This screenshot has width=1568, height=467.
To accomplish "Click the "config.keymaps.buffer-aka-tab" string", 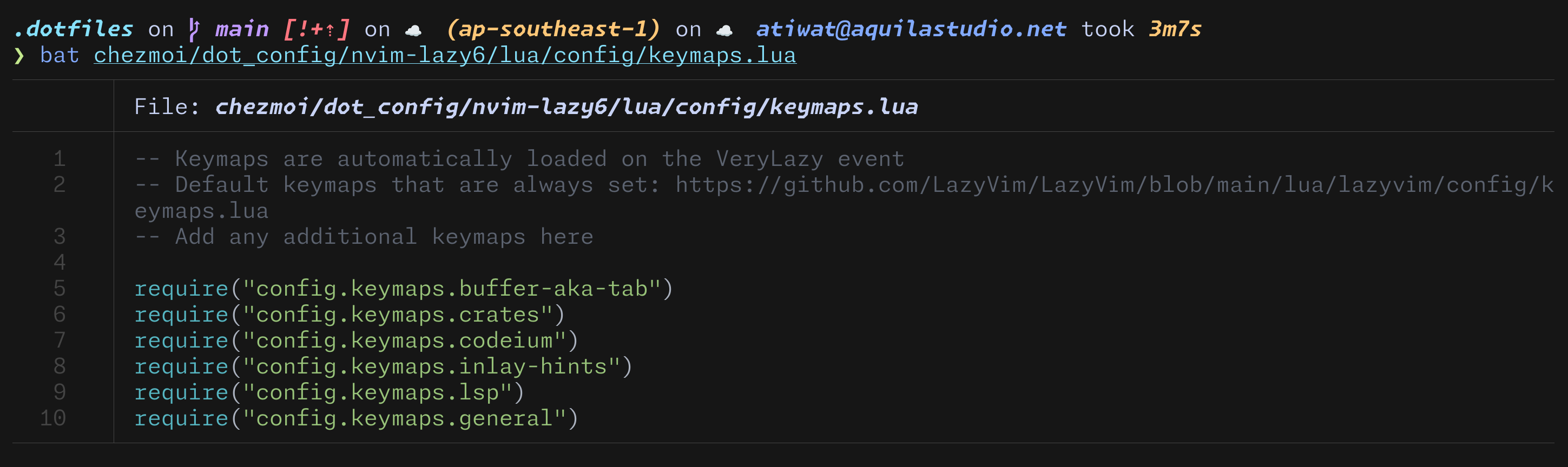I will pos(452,288).
